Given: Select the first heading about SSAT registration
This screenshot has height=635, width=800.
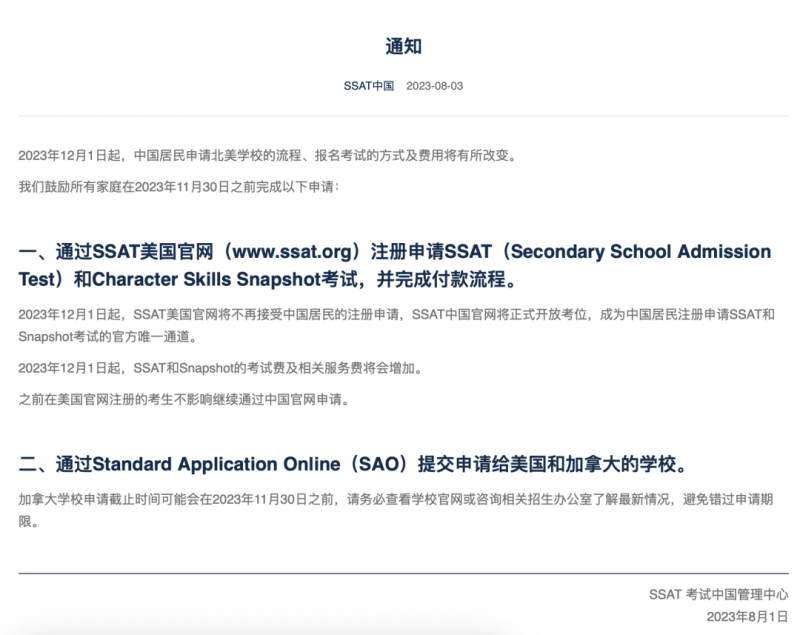Looking at the screenshot, I should point(395,265).
